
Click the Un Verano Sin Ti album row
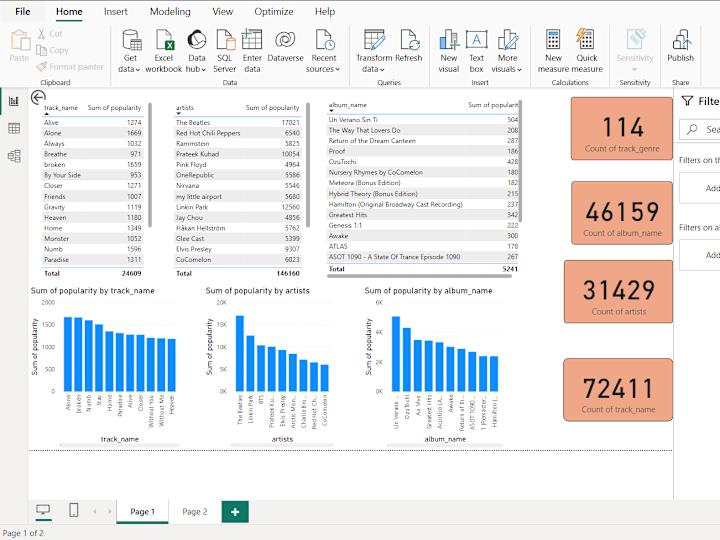click(x=423, y=119)
